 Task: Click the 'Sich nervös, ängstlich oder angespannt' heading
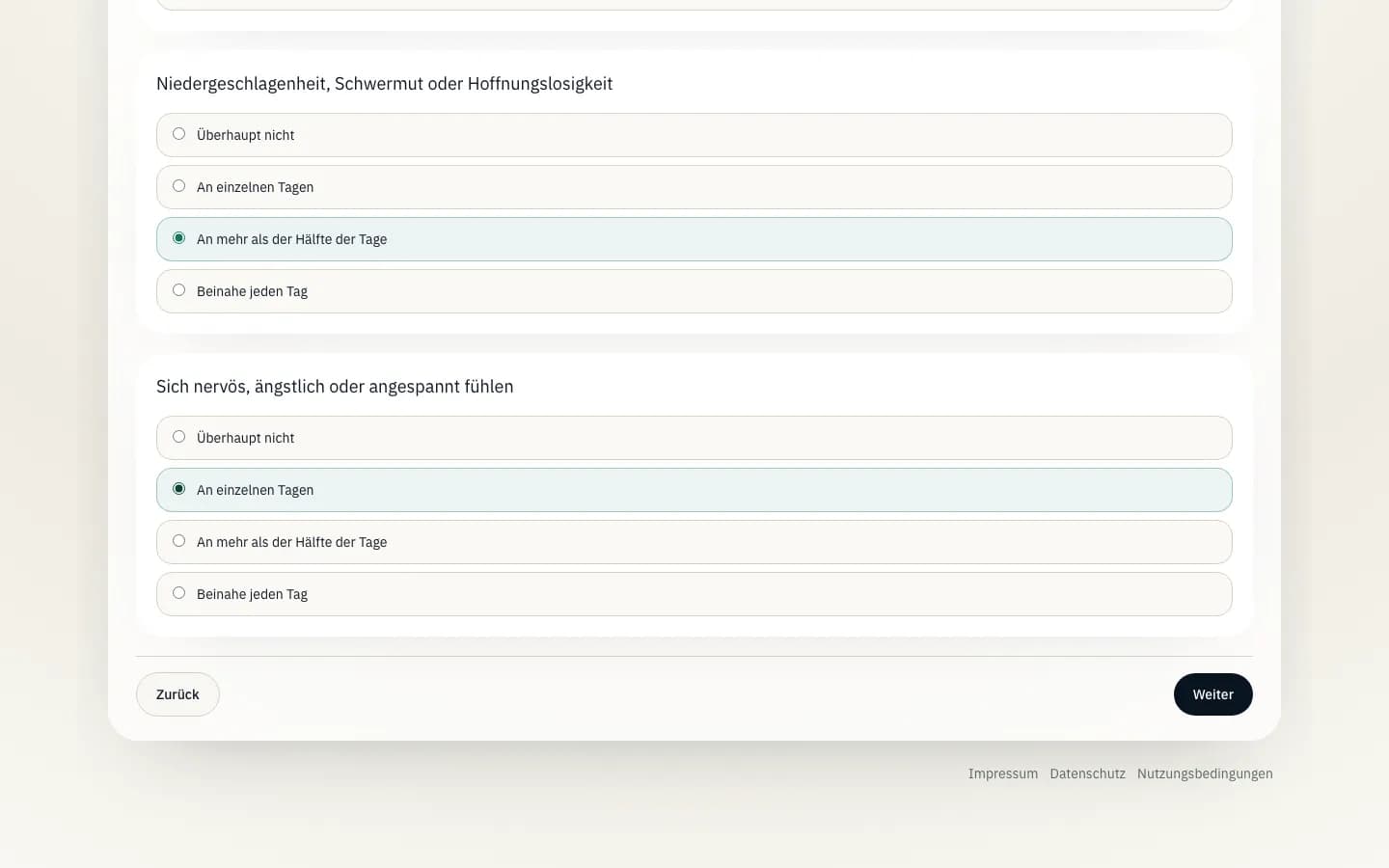(335, 387)
